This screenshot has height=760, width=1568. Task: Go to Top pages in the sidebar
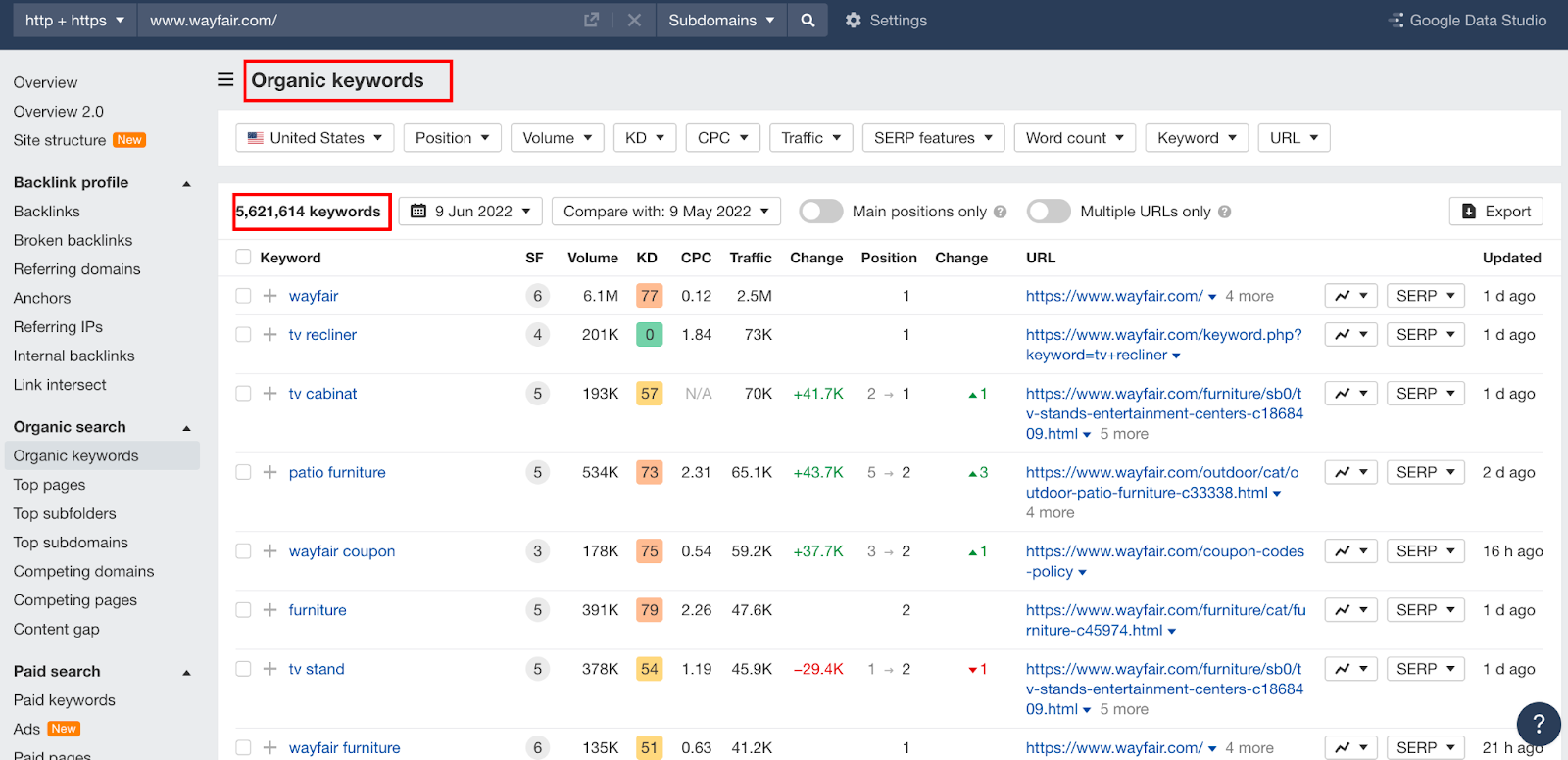tap(49, 485)
